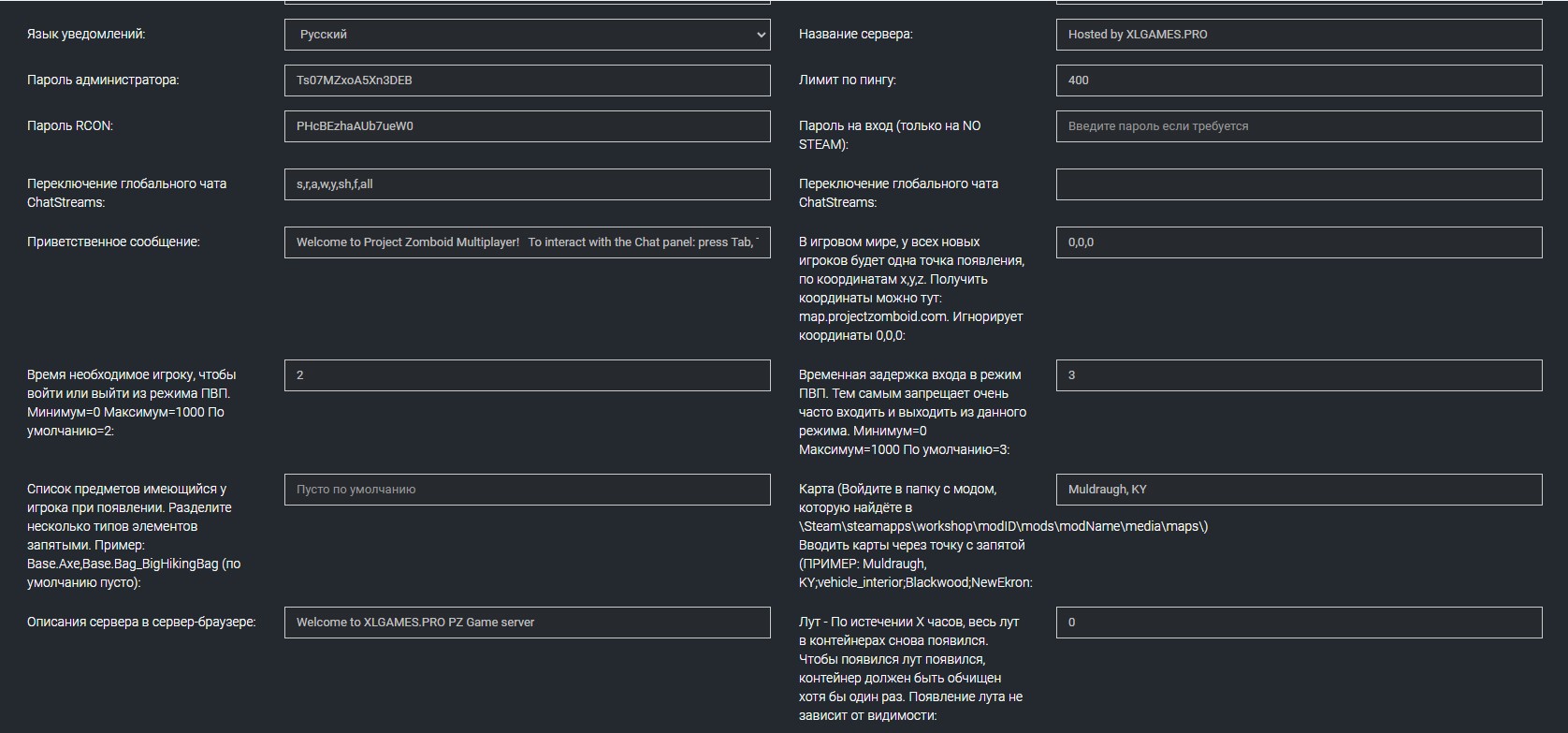Click the 'Пароль администратора' label
The height and width of the screenshot is (733, 1568).
coord(103,81)
